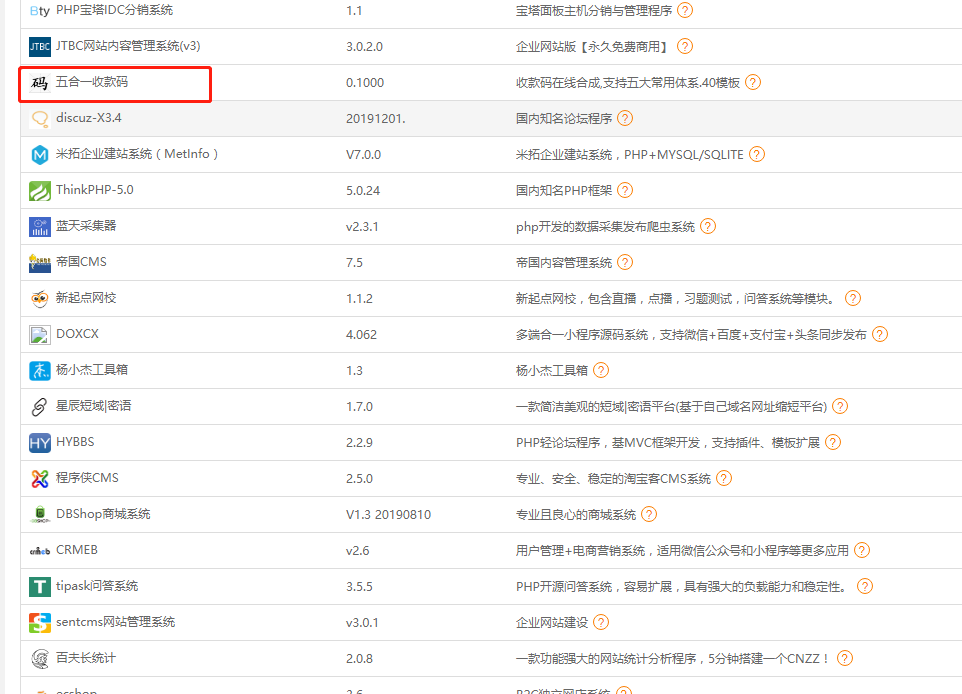Open help icon beside 专业且良心的商城系统
962x694 pixels.
pos(648,514)
